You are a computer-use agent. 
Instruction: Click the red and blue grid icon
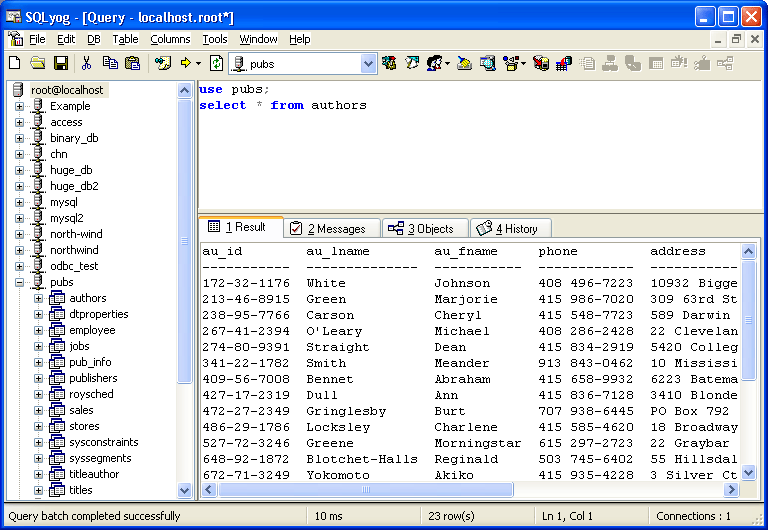(x=564, y=63)
